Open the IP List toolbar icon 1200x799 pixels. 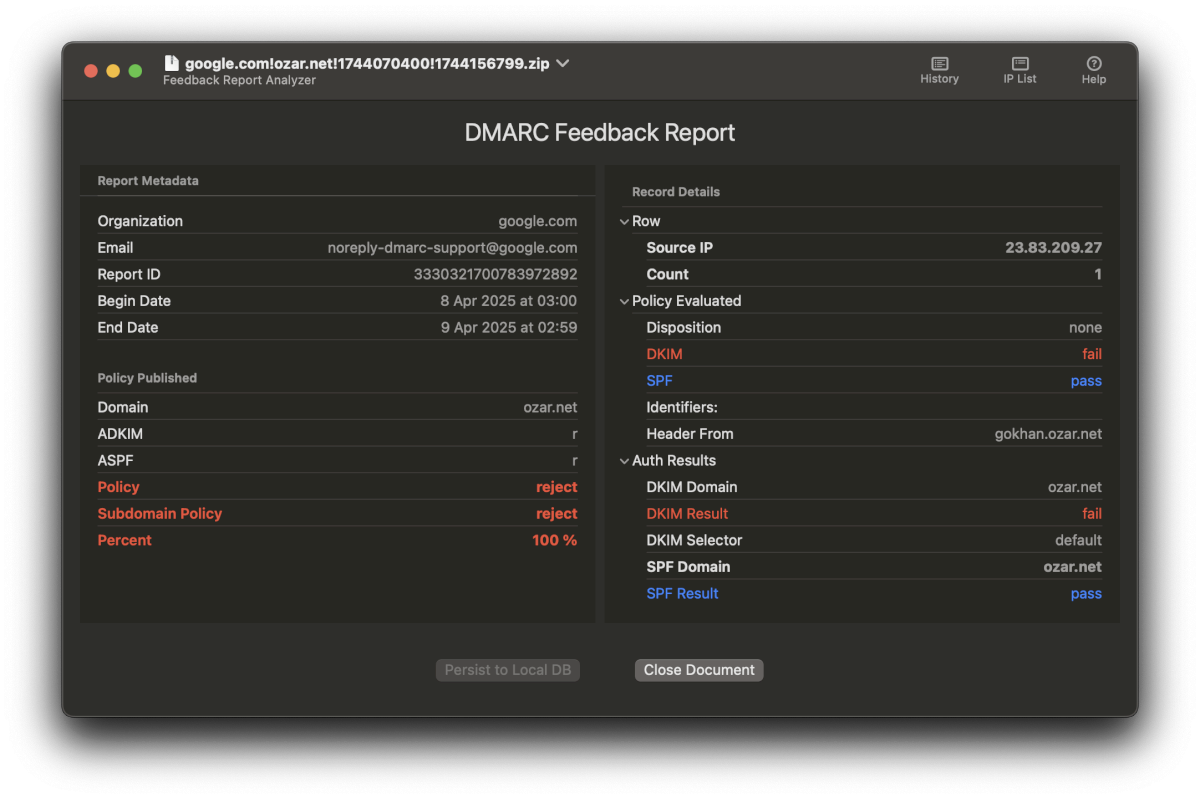pyautogui.click(x=1019, y=64)
